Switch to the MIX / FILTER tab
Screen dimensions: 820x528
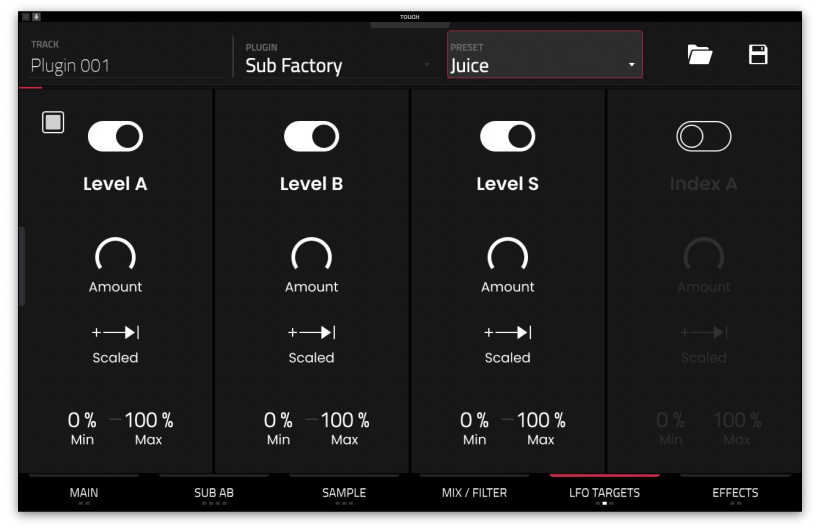pos(474,493)
